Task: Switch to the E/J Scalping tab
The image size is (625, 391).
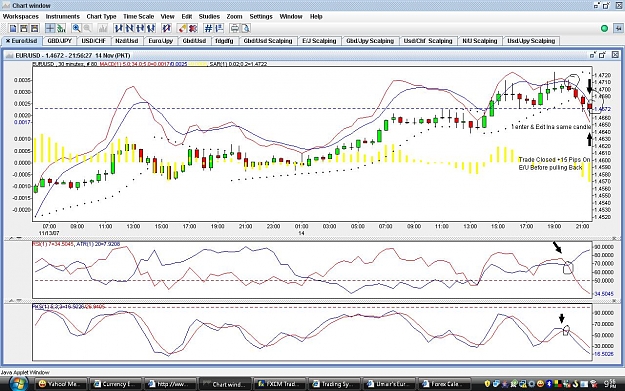Action: tap(319, 41)
